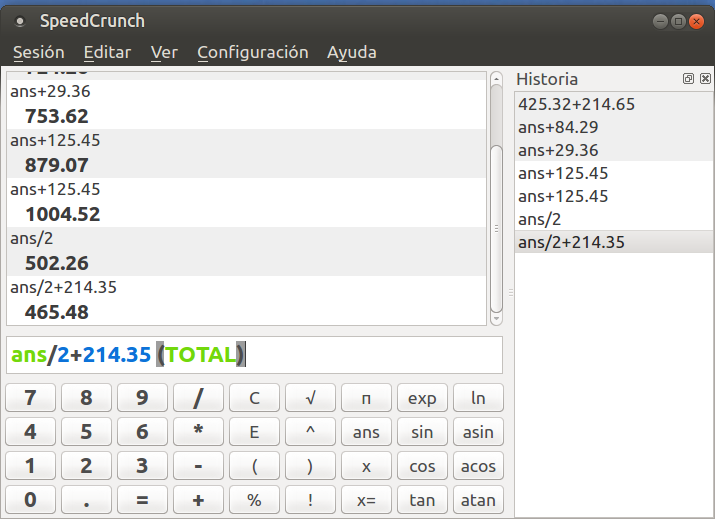Click the results display scrollbar thumb

click(496, 228)
